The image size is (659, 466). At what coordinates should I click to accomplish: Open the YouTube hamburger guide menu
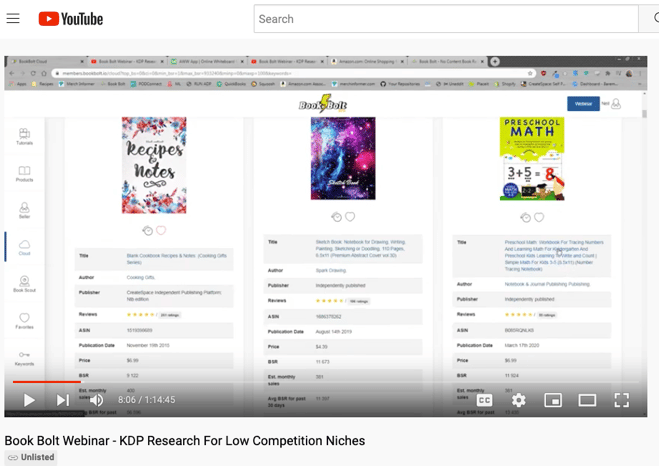coord(13,18)
